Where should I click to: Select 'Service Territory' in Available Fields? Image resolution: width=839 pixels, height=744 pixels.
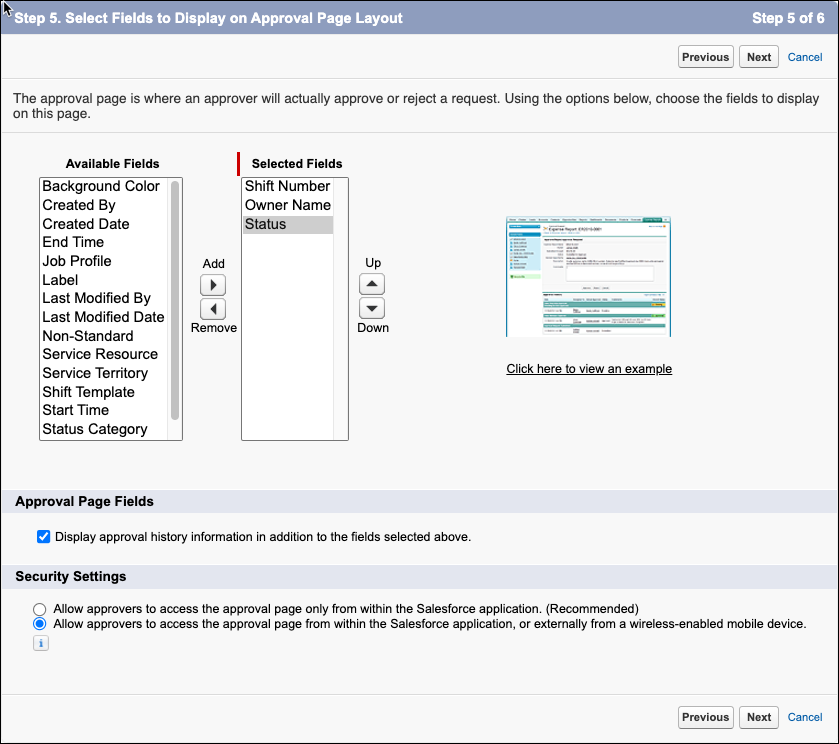click(104, 373)
